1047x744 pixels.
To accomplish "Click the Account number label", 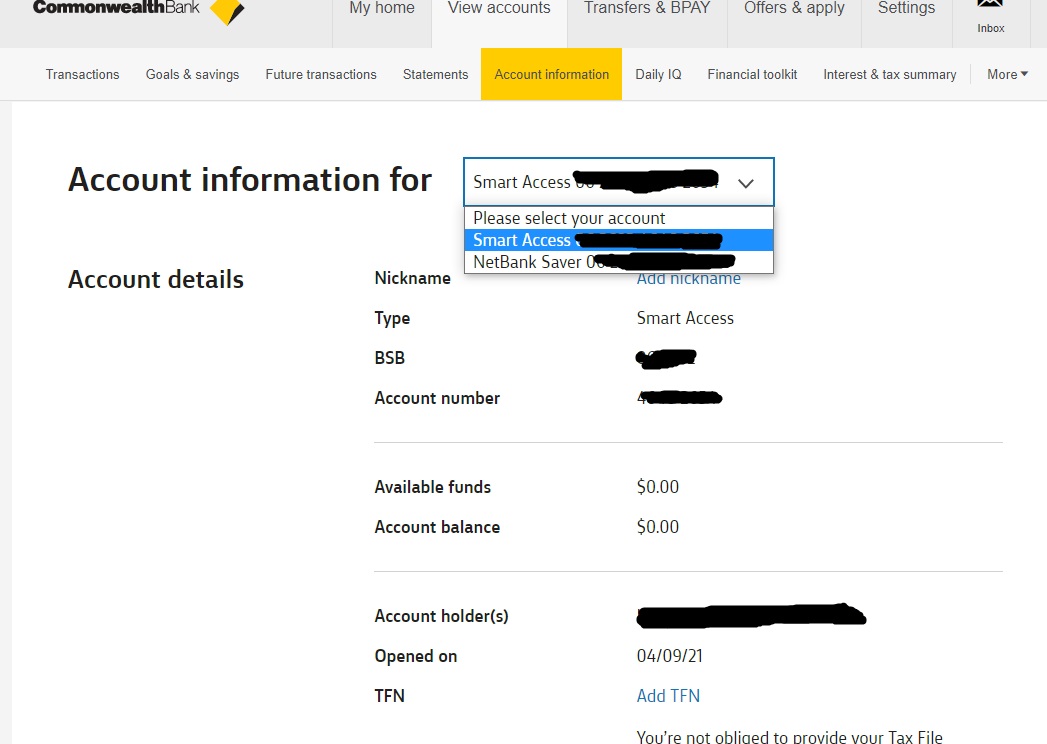I will pyautogui.click(x=437, y=398).
